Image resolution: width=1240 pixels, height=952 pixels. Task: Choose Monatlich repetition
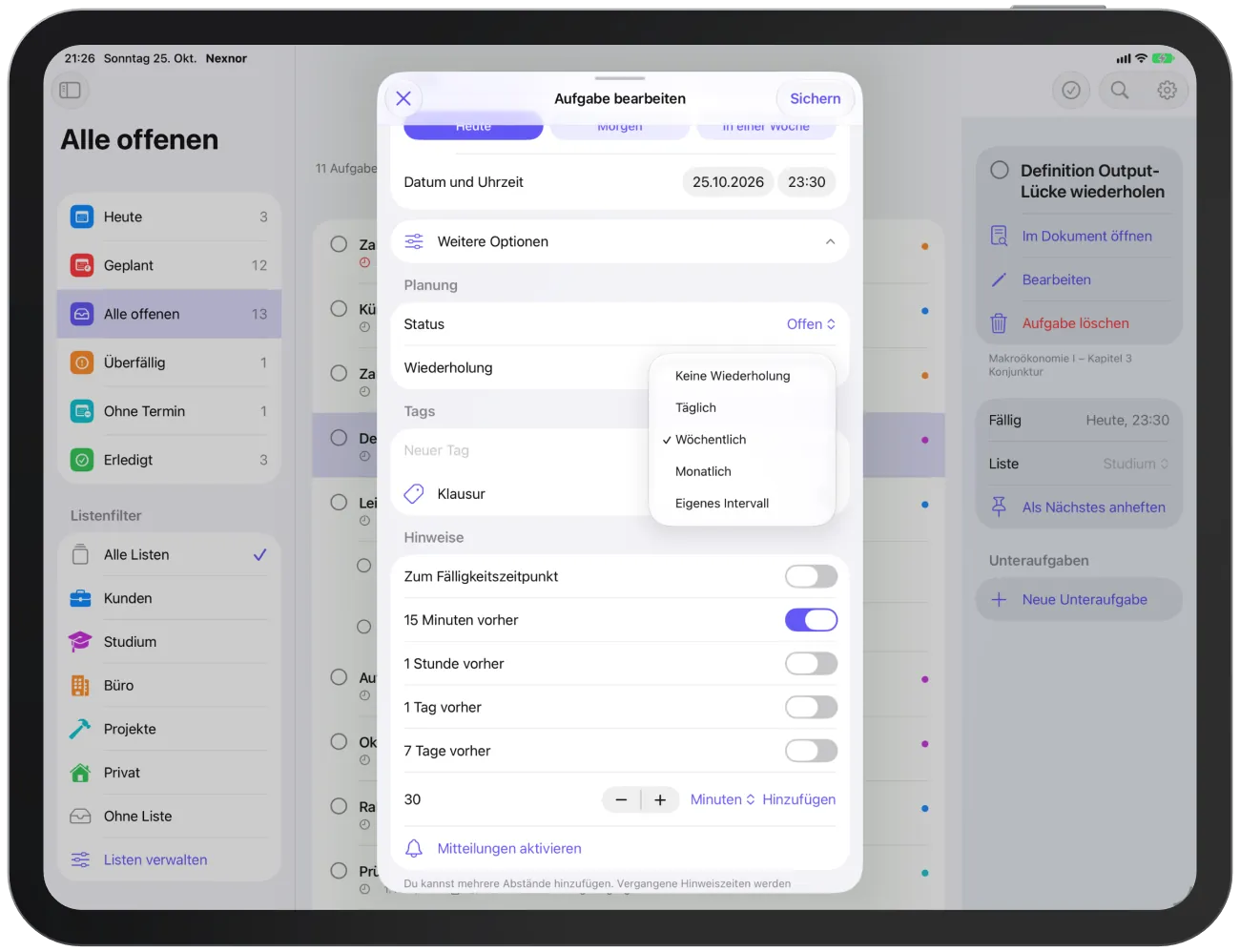coord(703,471)
